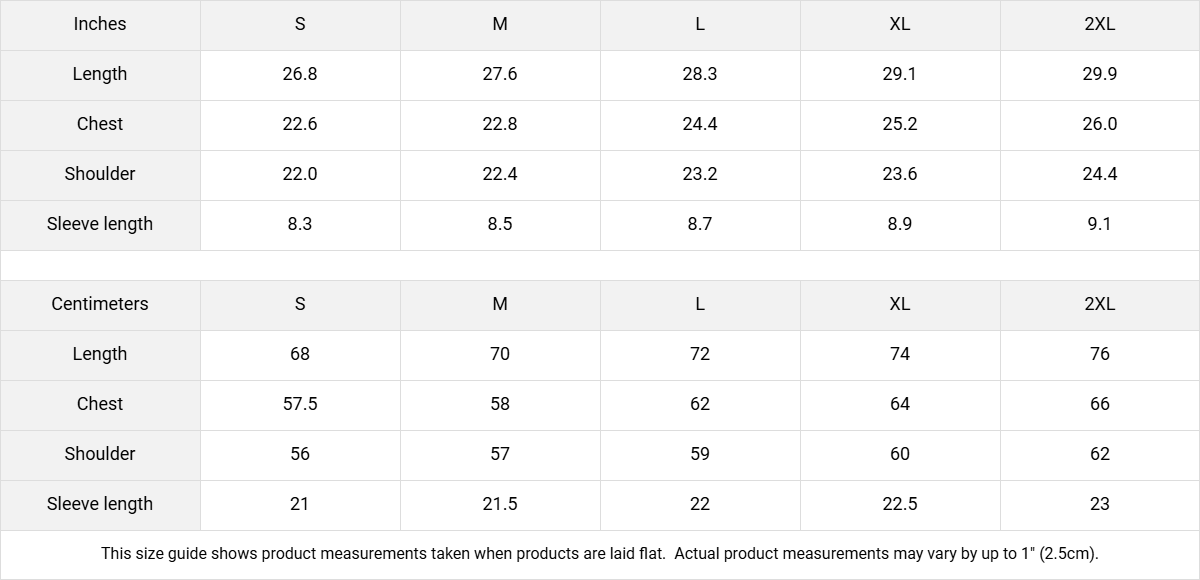Click the M sleeve length value 21.5
The image size is (1200, 580).
point(500,505)
